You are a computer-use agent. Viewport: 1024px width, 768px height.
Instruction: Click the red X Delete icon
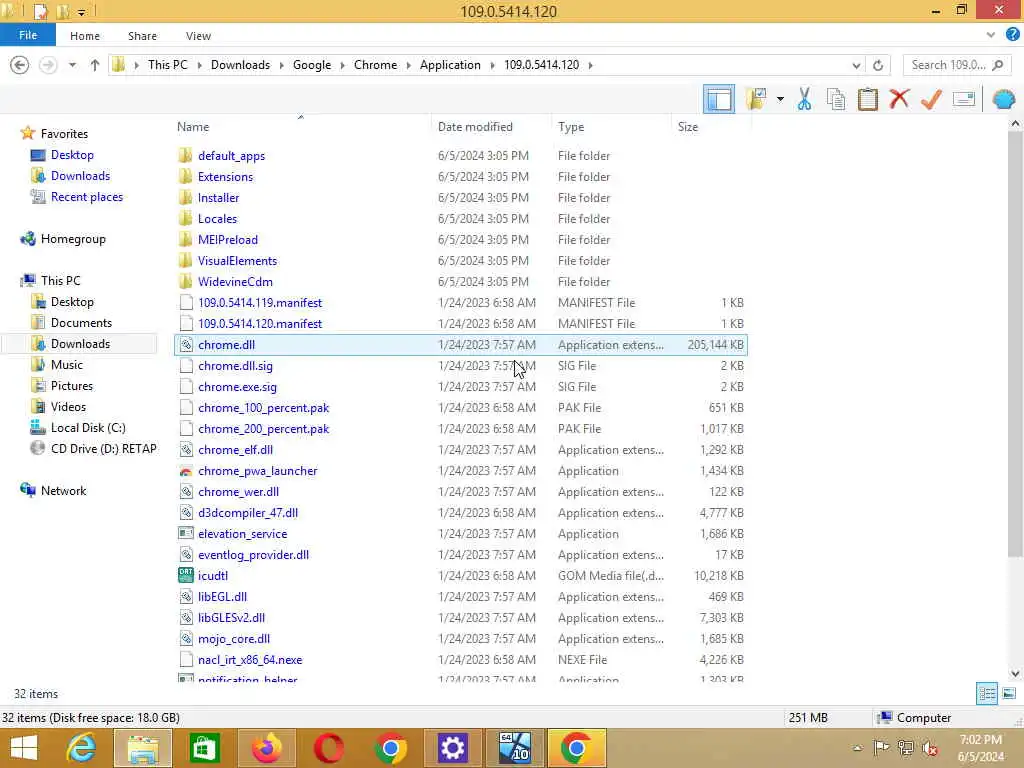(x=899, y=99)
